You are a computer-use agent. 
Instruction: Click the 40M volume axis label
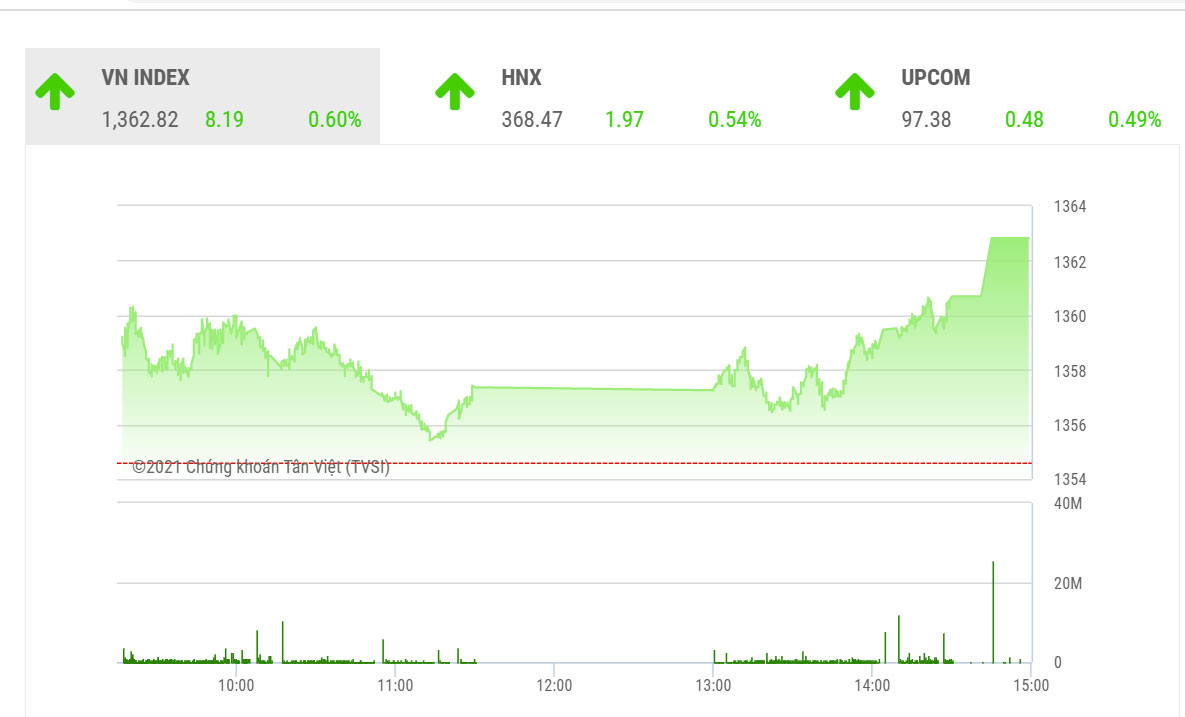pyautogui.click(x=1068, y=503)
